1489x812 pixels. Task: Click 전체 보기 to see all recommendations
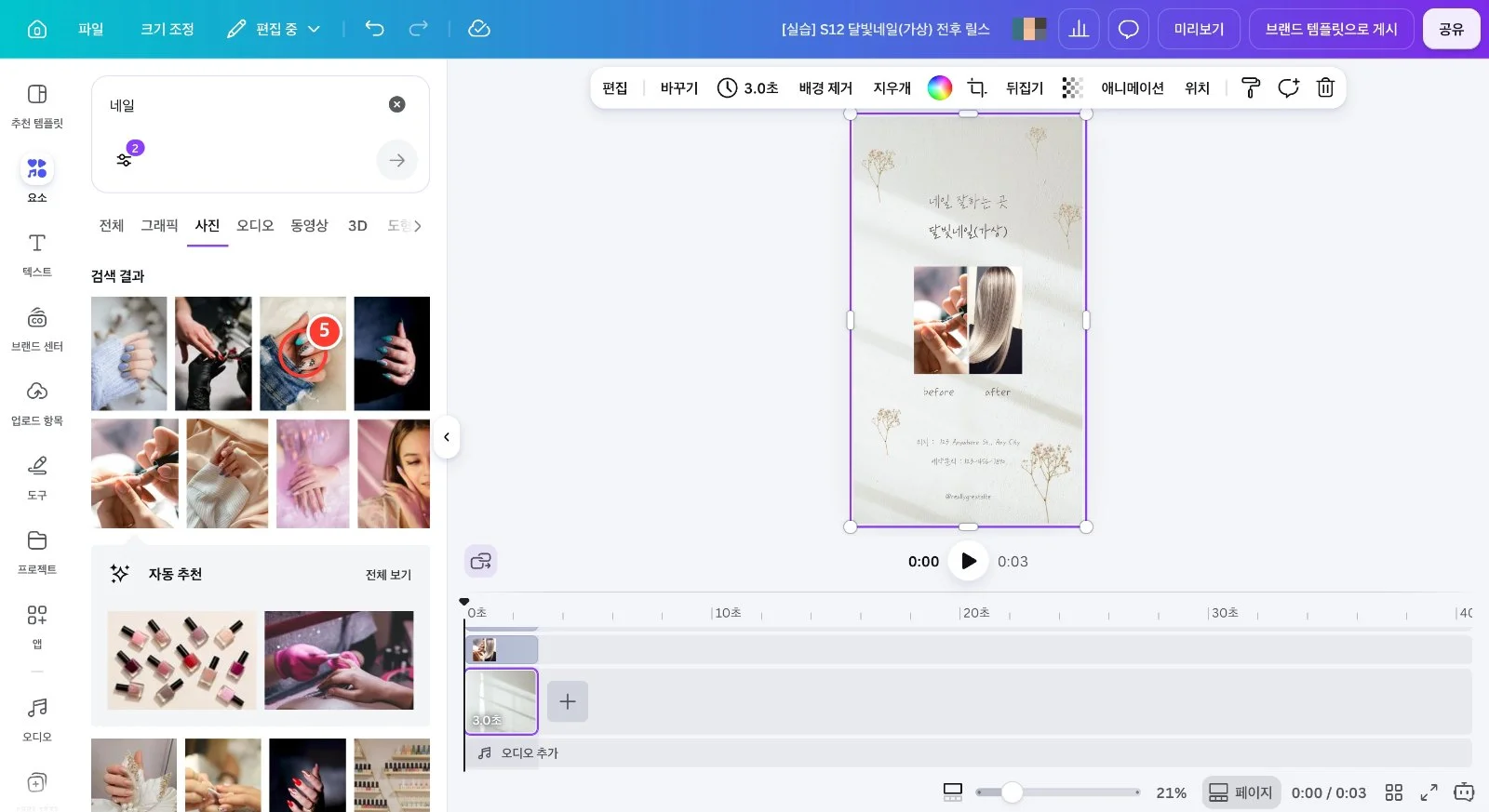(x=388, y=575)
